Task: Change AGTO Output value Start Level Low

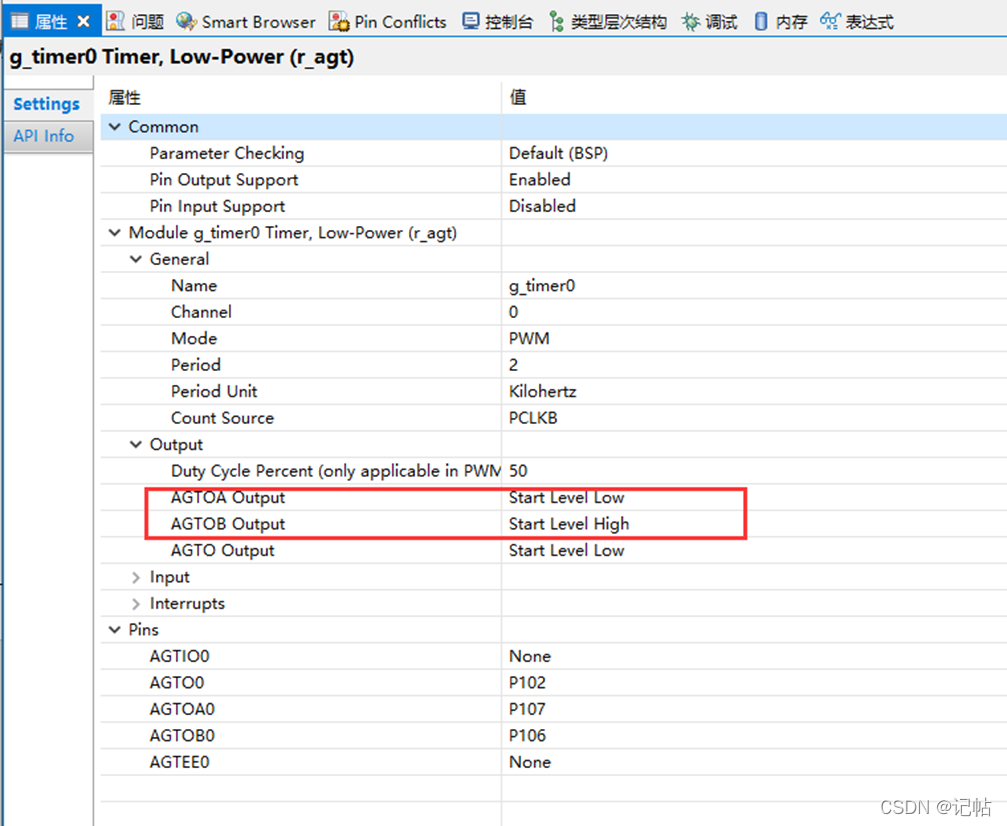Action: [x=566, y=550]
